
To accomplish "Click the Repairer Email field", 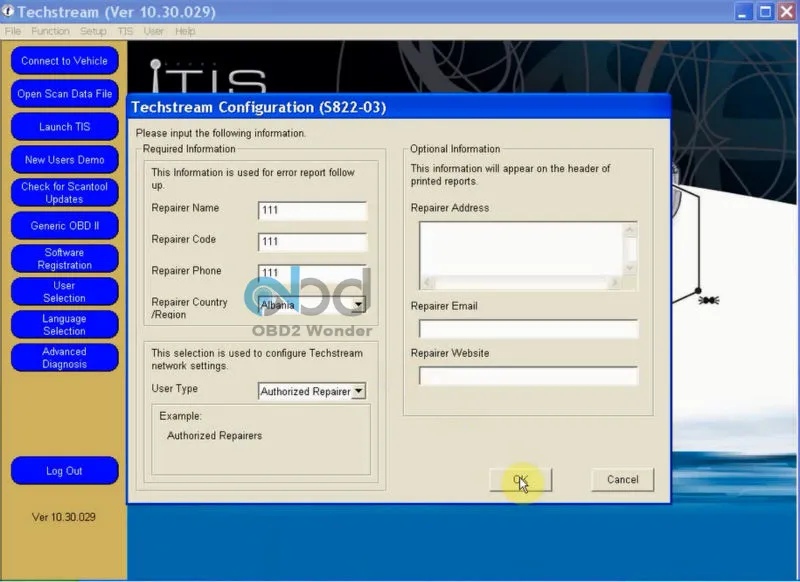I will (529, 329).
